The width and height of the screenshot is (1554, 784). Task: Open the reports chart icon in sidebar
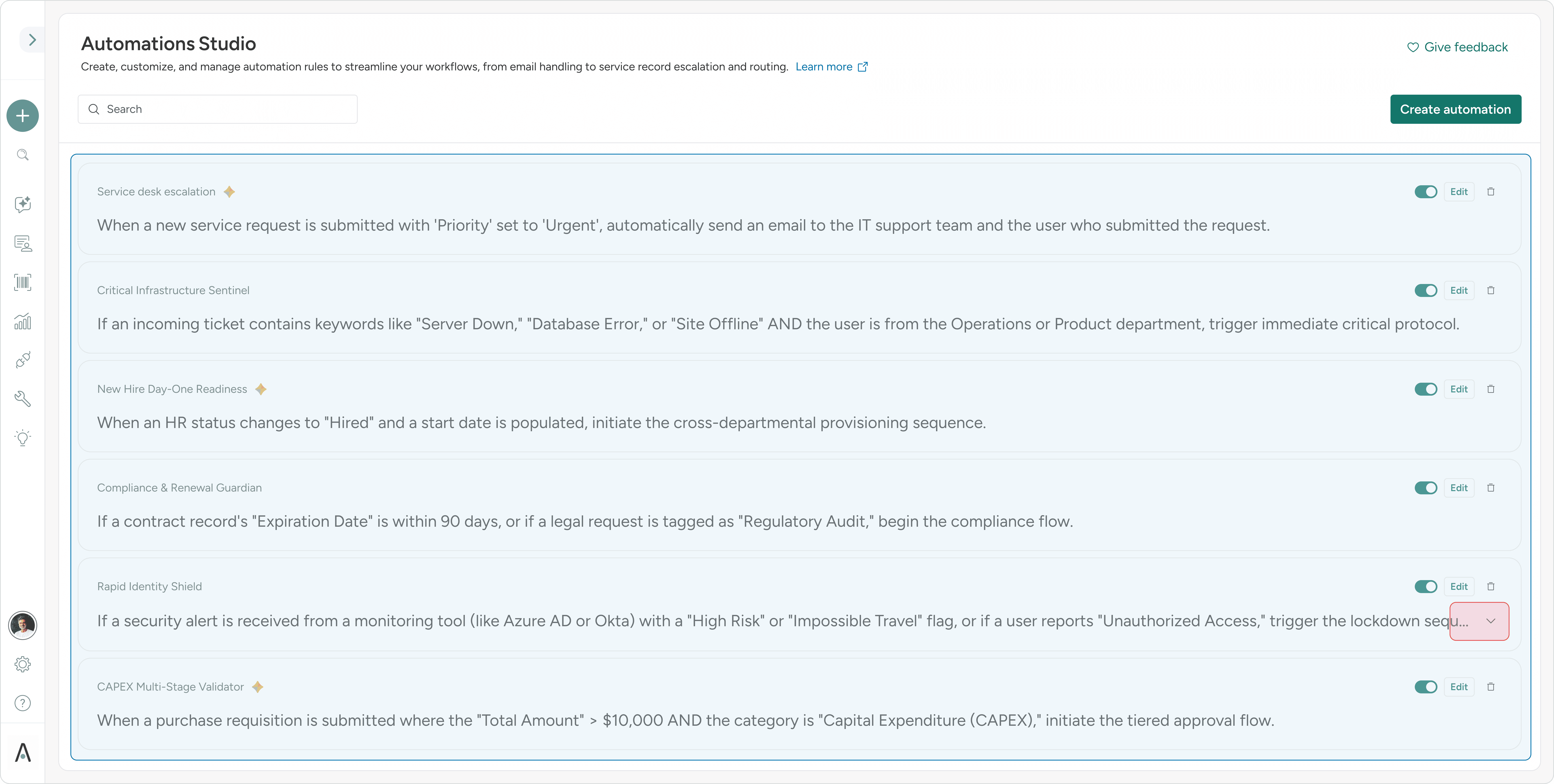coord(22,321)
